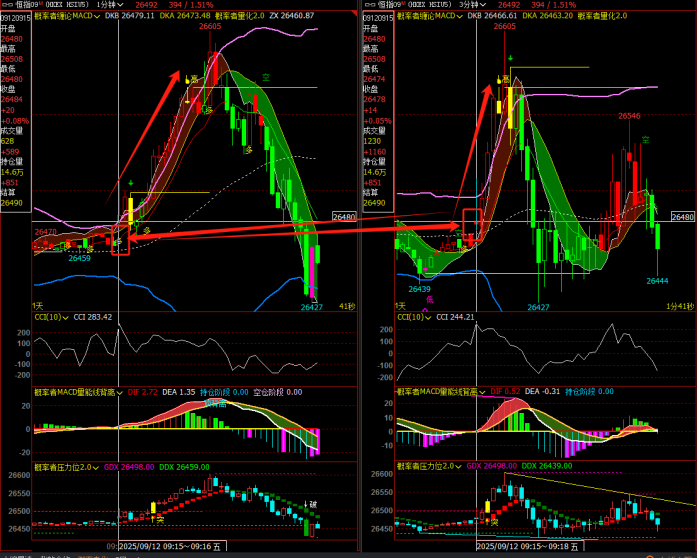Screen dimensions: 698x558
Task: Click the magenta 低 marker on right chart
Action: [x=429, y=299]
